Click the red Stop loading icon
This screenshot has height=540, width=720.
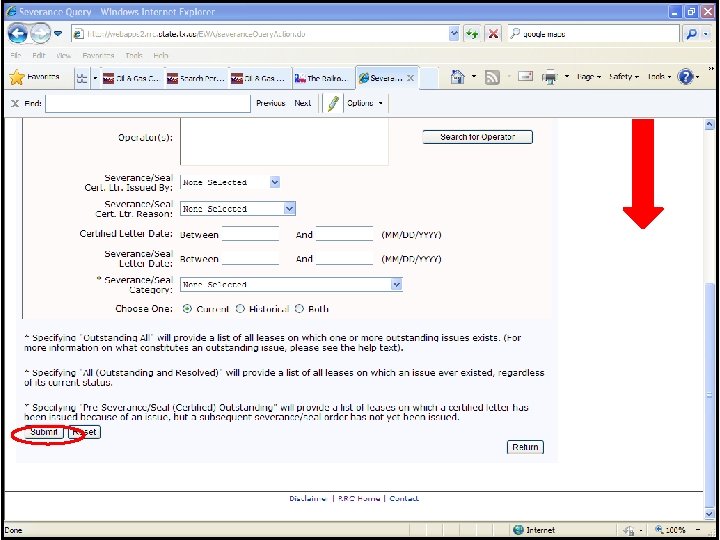point(493,34)
